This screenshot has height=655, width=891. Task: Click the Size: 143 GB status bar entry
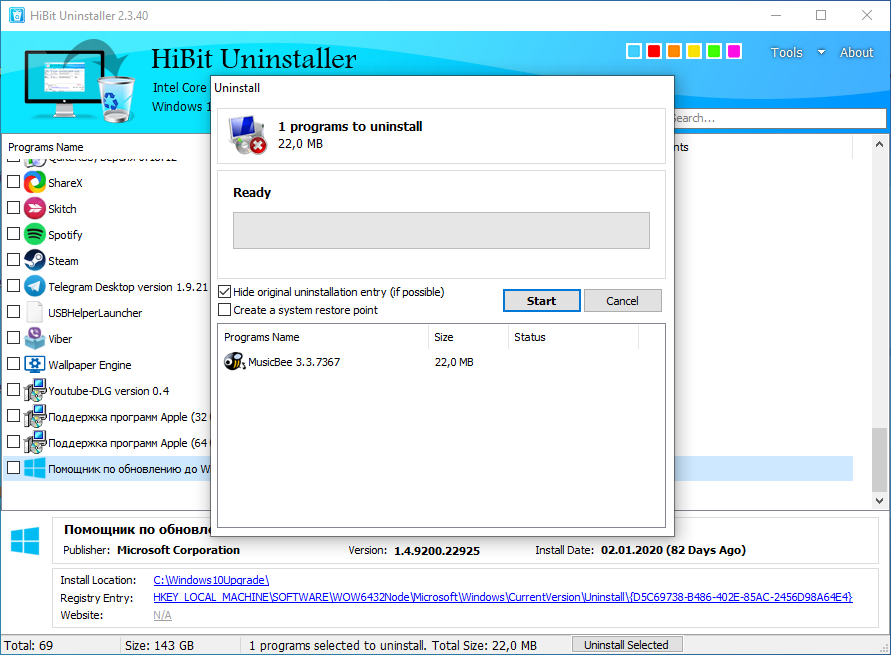[159, 645]
